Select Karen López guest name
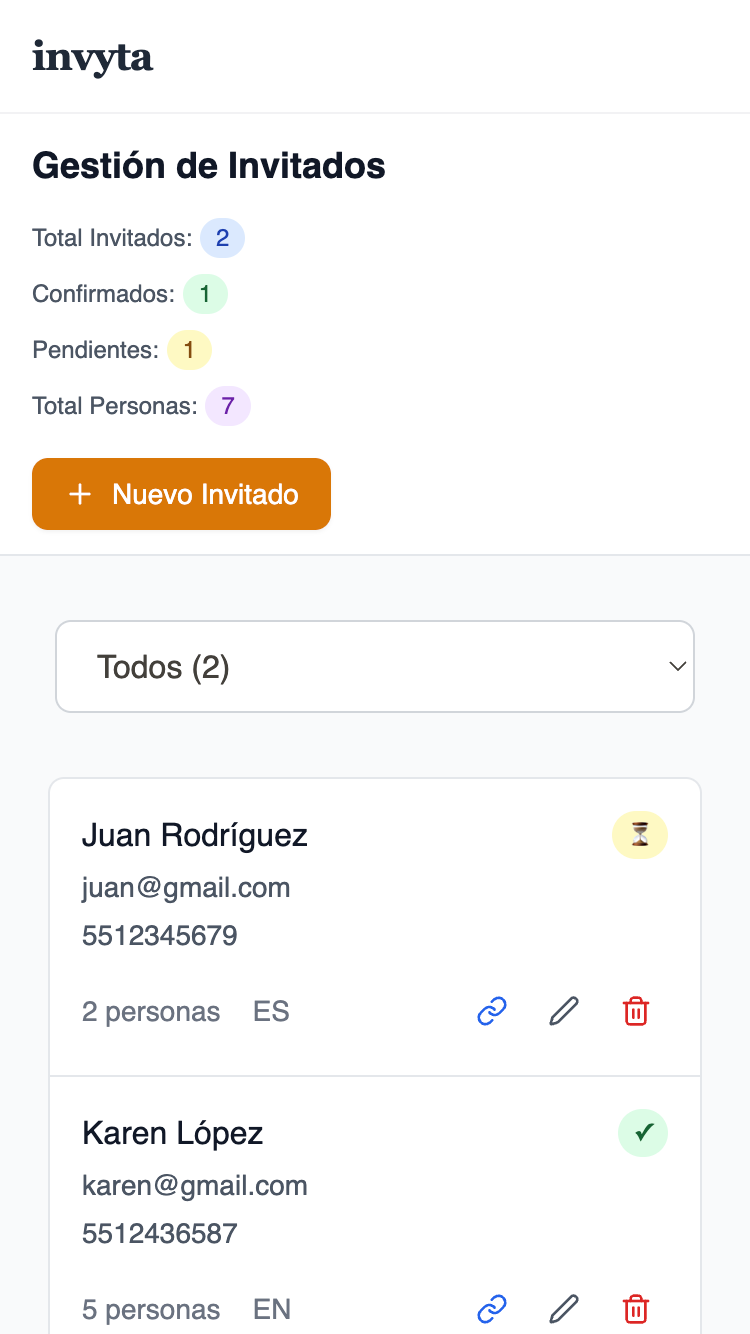The image size is (750, 1334). 172,1133
